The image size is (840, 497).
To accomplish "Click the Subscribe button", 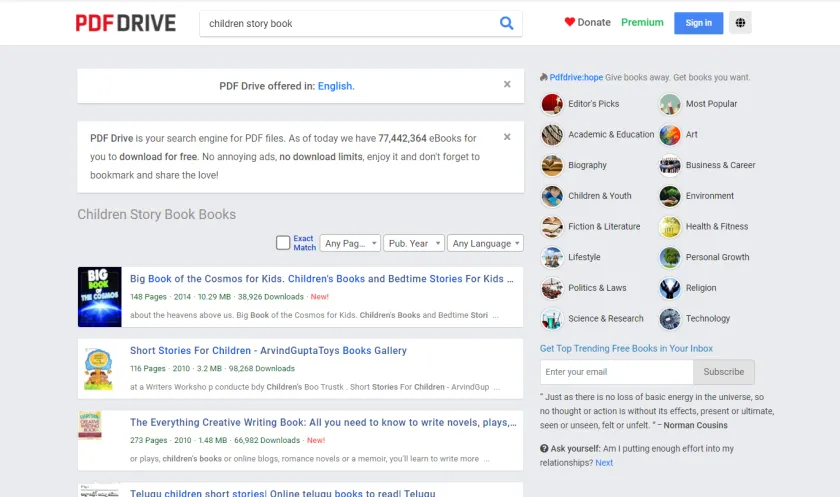I will point(724,372).
